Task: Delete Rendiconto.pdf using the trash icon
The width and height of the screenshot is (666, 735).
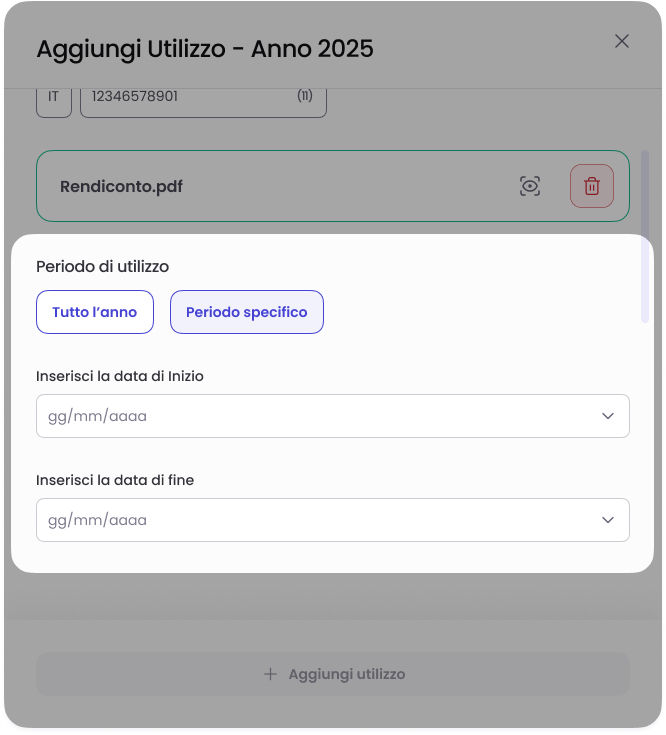Action: tap(592, 186)
